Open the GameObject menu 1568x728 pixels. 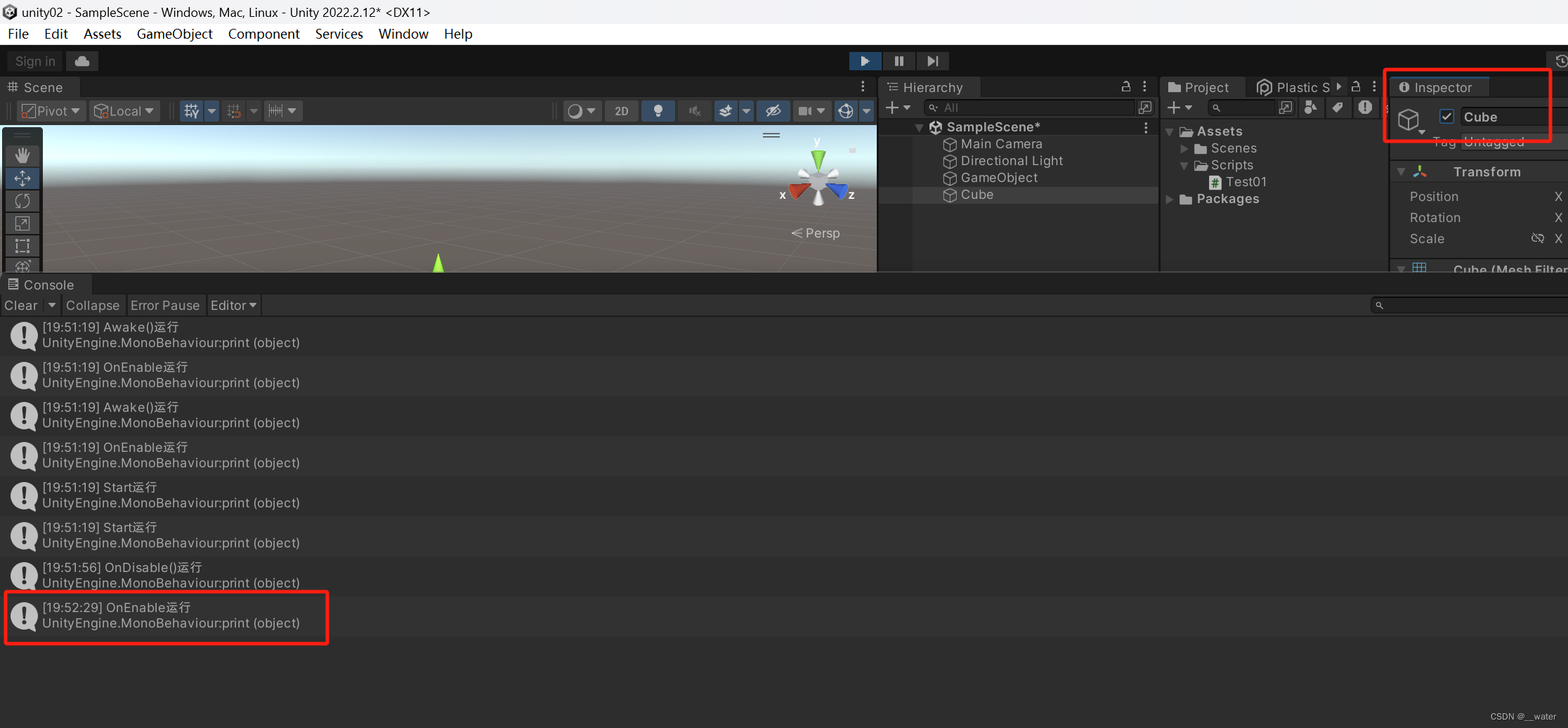[x=174, y=34]
